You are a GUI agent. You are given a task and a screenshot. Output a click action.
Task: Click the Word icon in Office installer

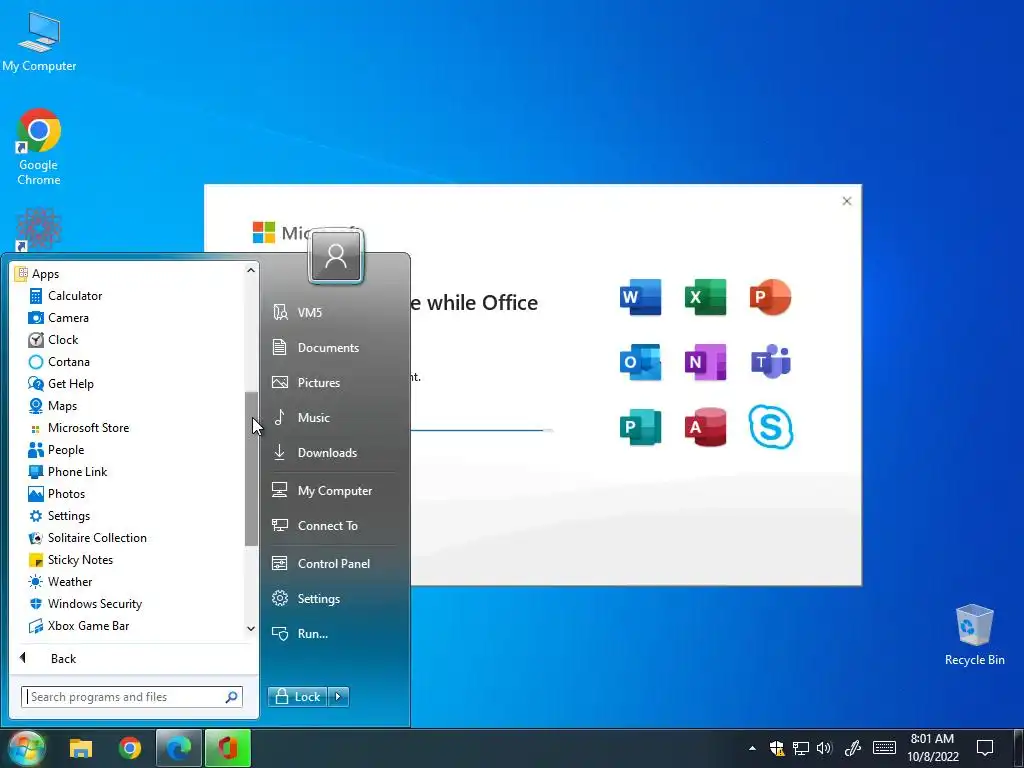pyautogui.click(x=640, y=297)
